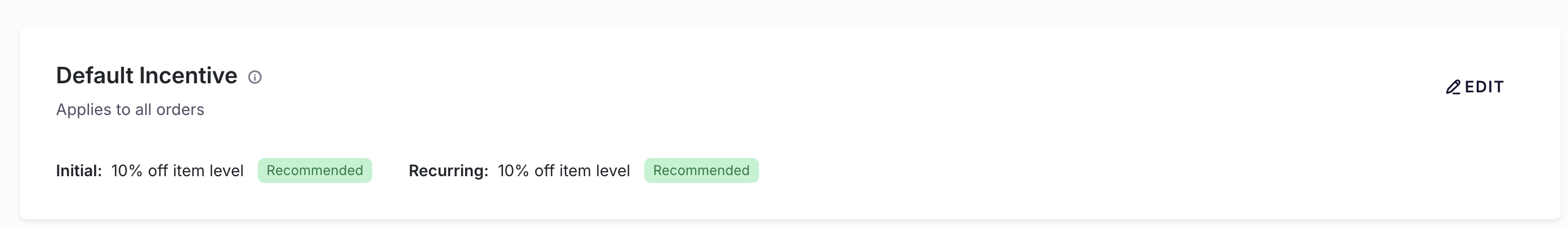Screen dimensions: 1568x230
Task: Click the "10%" figure in the Recurring incentive
Action: (x=513, y=171)
